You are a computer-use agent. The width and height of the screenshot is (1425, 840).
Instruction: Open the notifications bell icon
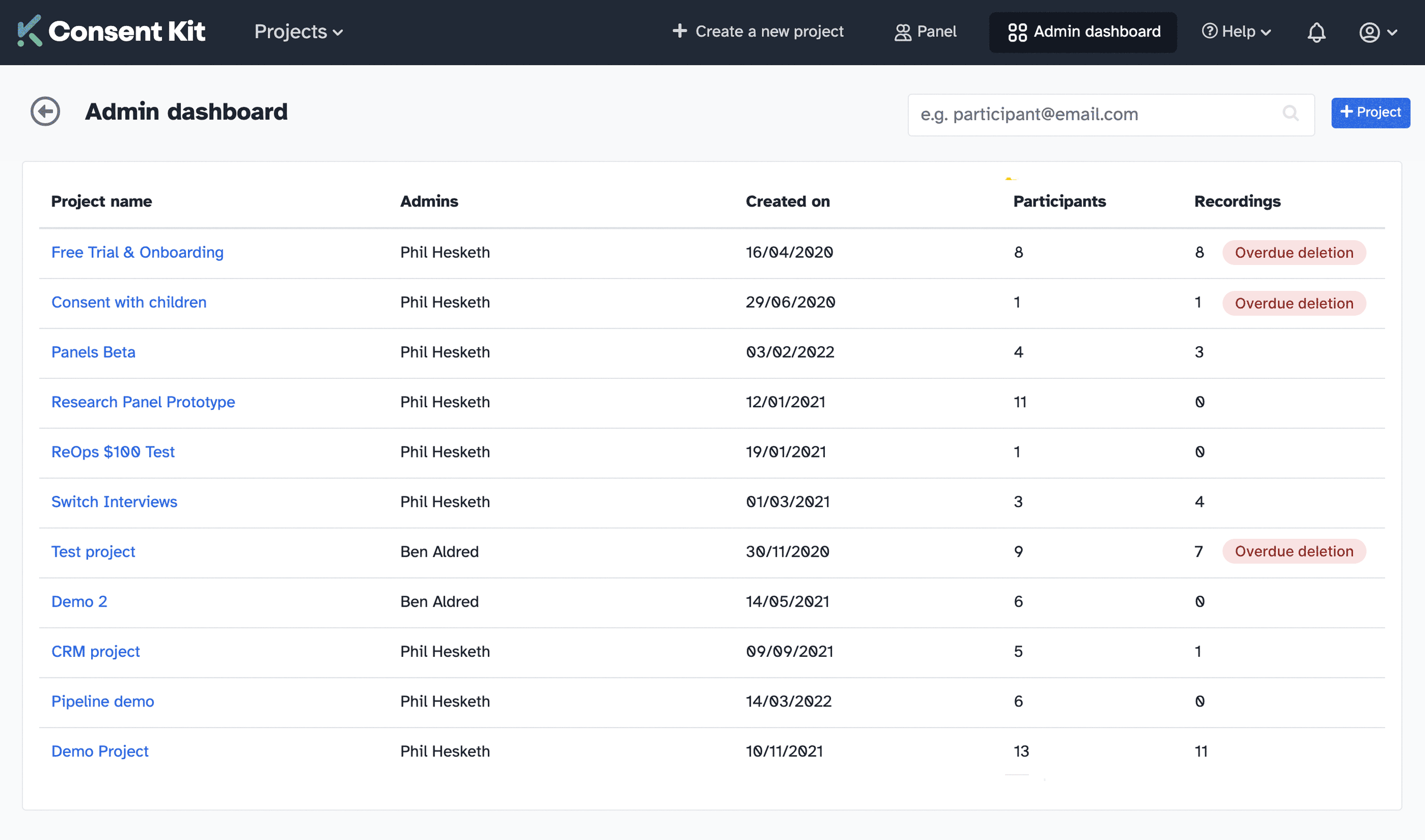tap(1317, 32)
